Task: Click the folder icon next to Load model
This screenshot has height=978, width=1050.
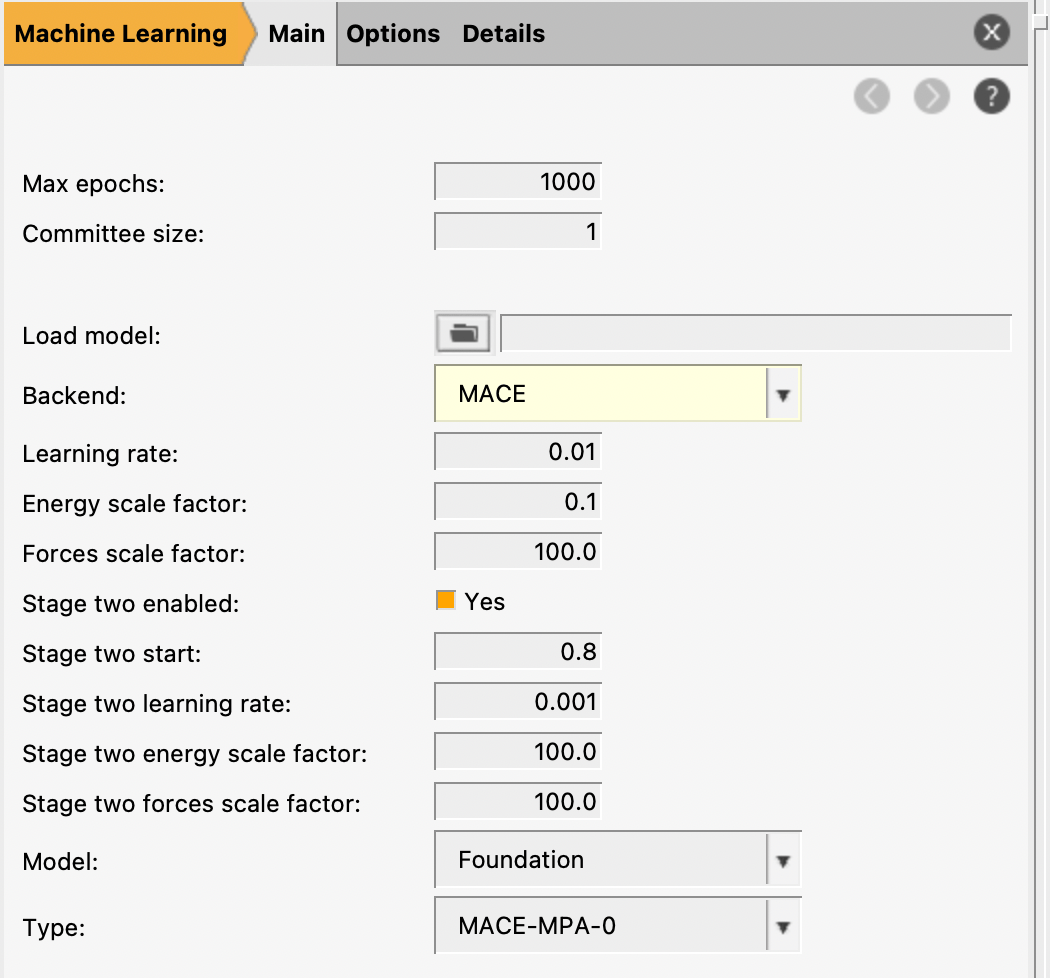Action: 462,334
